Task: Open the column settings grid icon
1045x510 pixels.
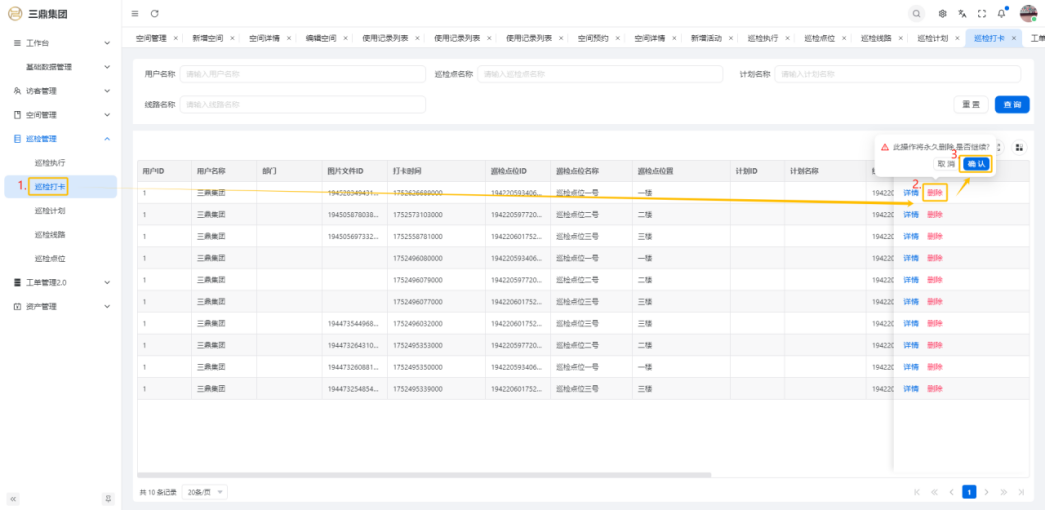Action: pyautogui.click(x=1019, y=147)
